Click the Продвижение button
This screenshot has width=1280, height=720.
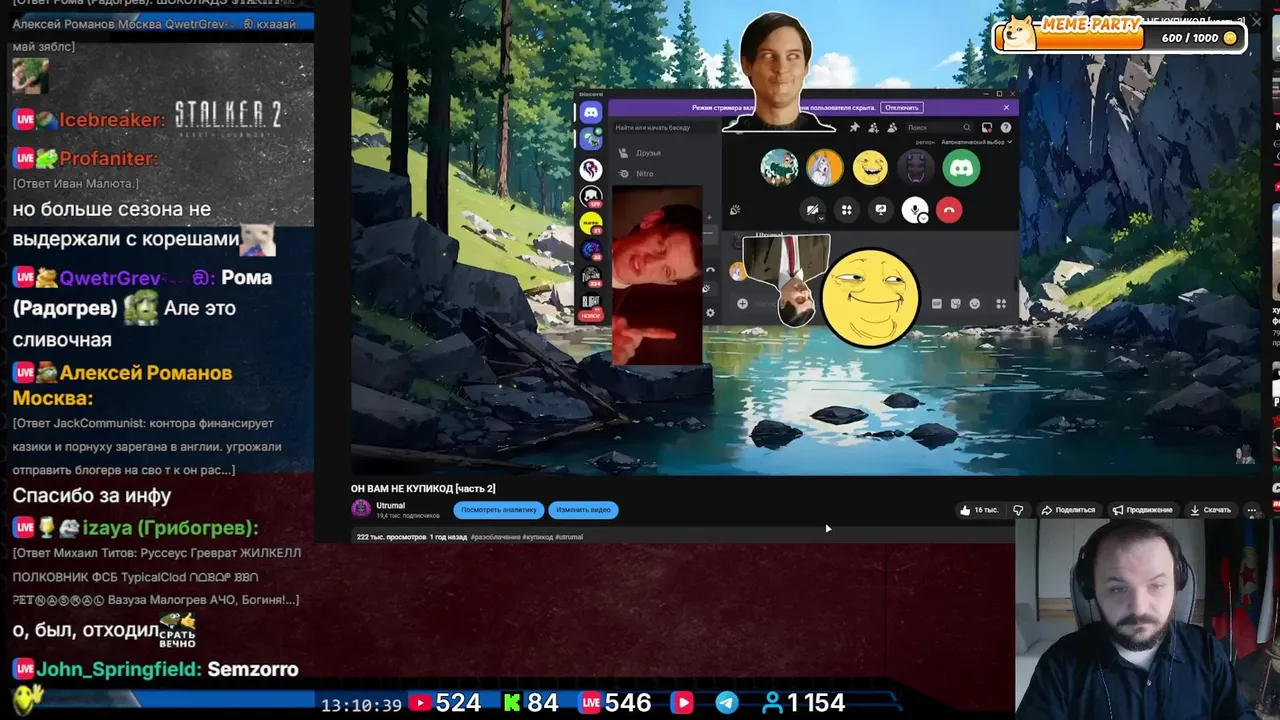point(1142,510)
